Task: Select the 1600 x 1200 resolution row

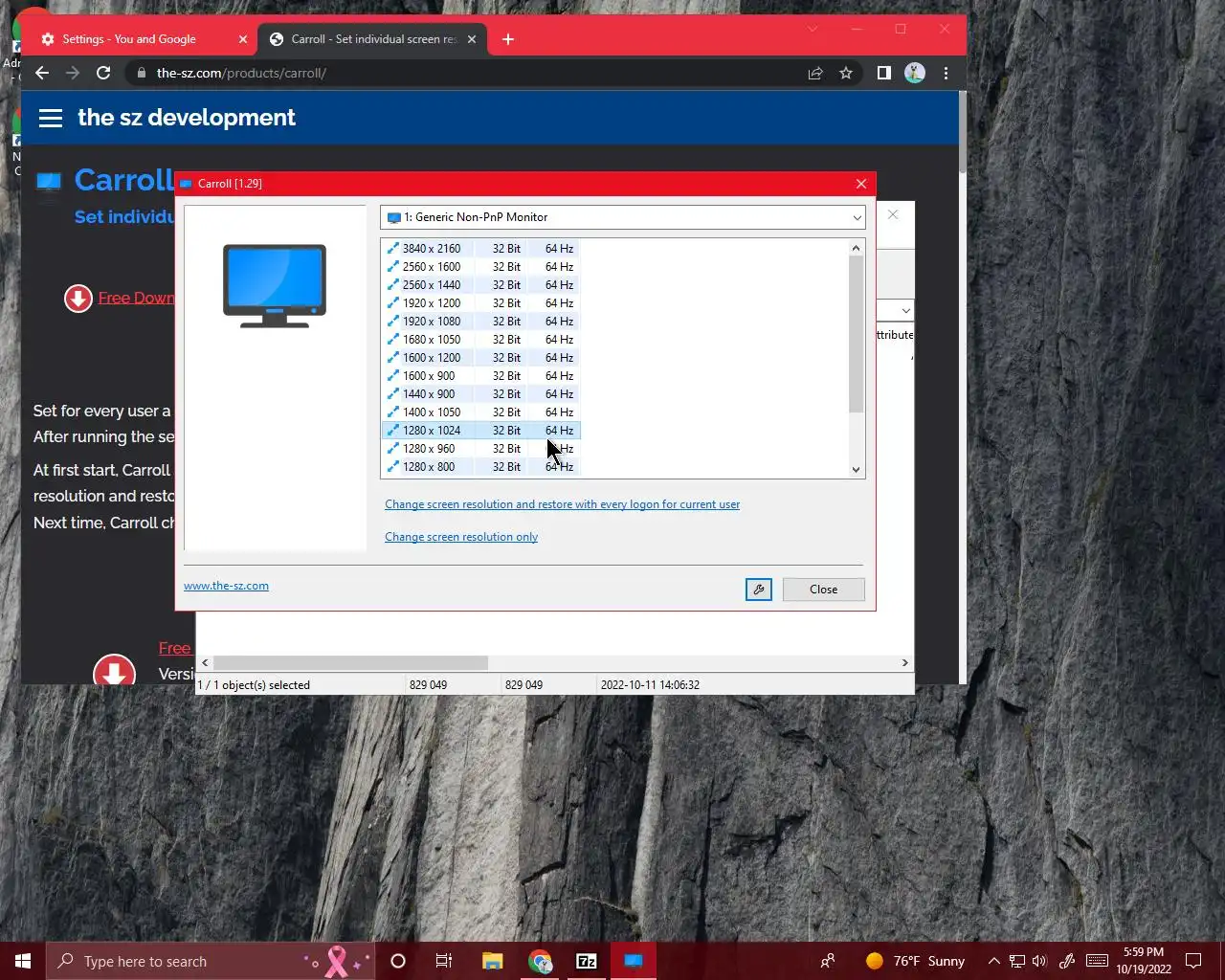Action: [x=480, y=358]
